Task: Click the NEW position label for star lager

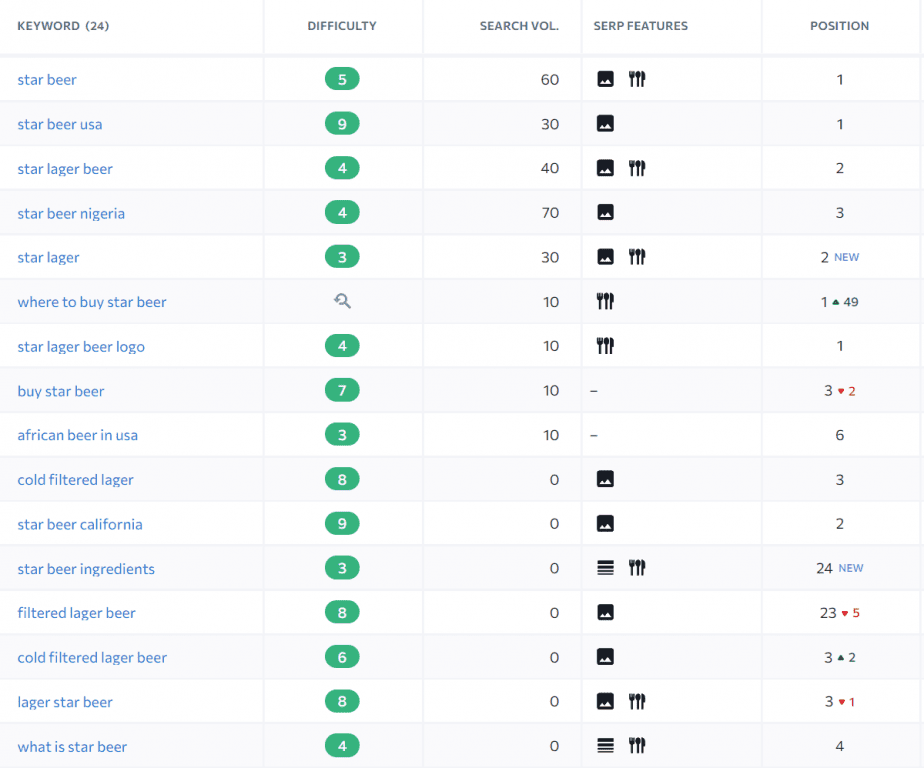Action: tap(847, 257)
